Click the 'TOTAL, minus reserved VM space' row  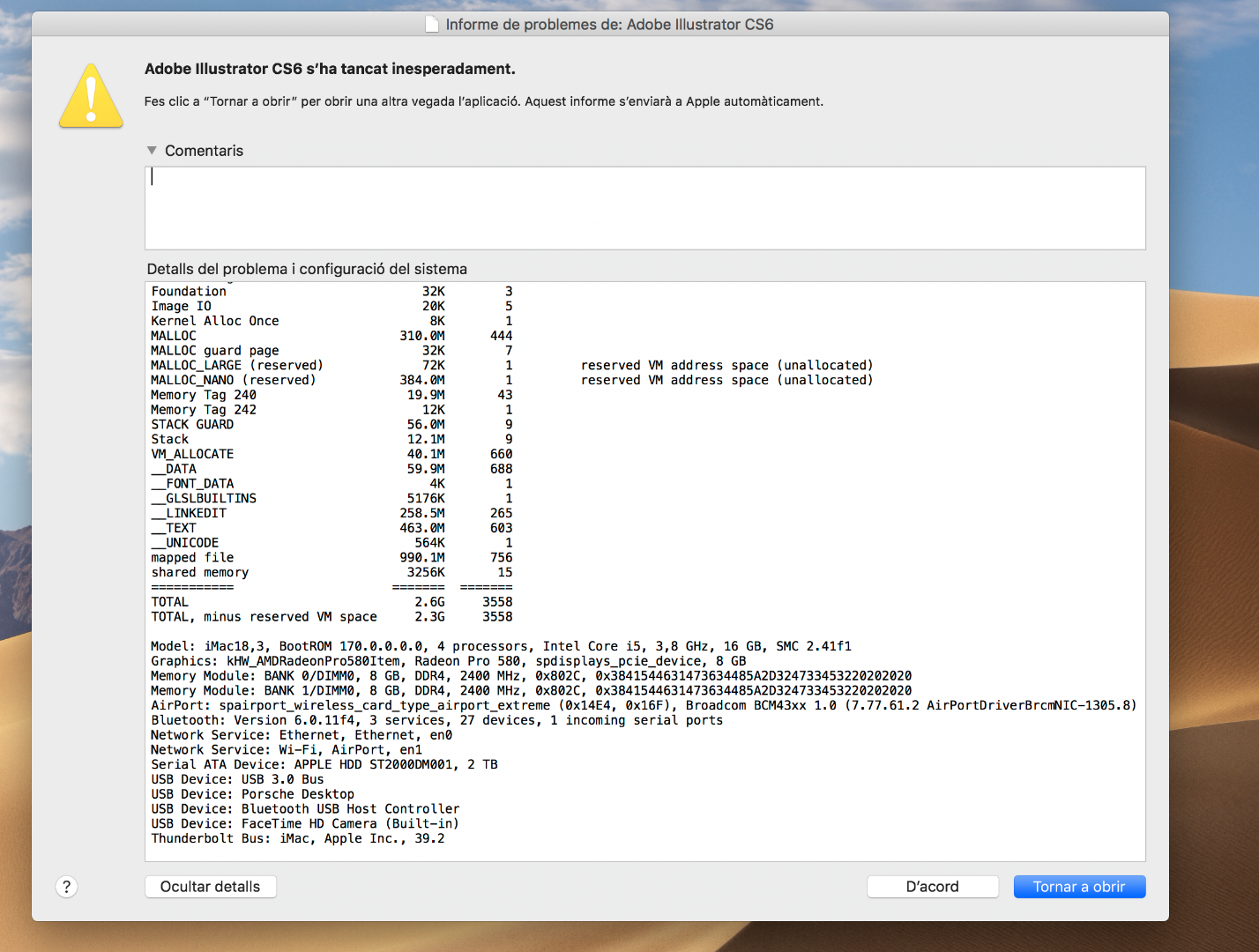[x=332, y=617]
